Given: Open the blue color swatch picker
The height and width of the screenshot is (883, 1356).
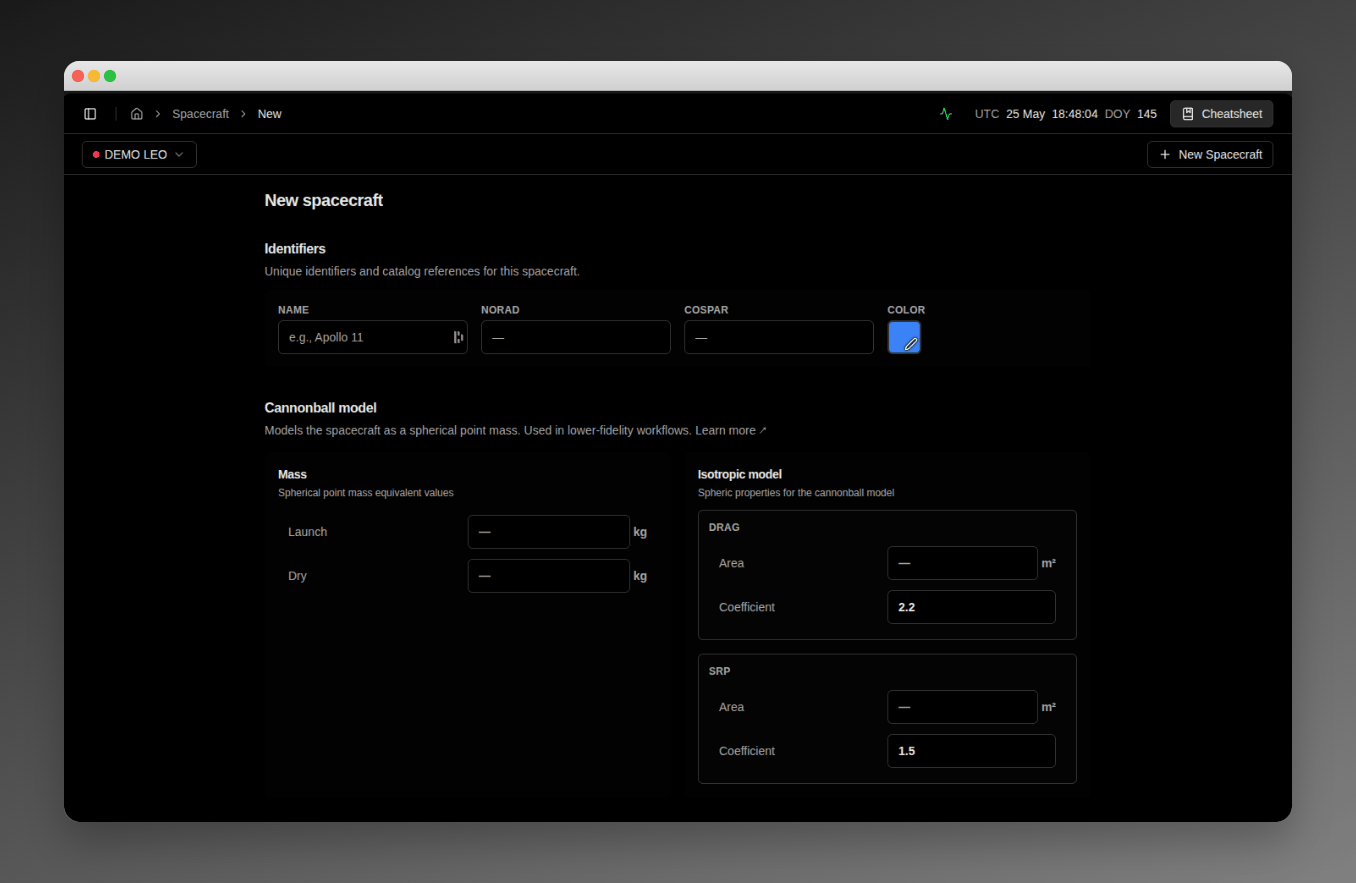Looking at the screenshot, I should (x=904, y=337).
